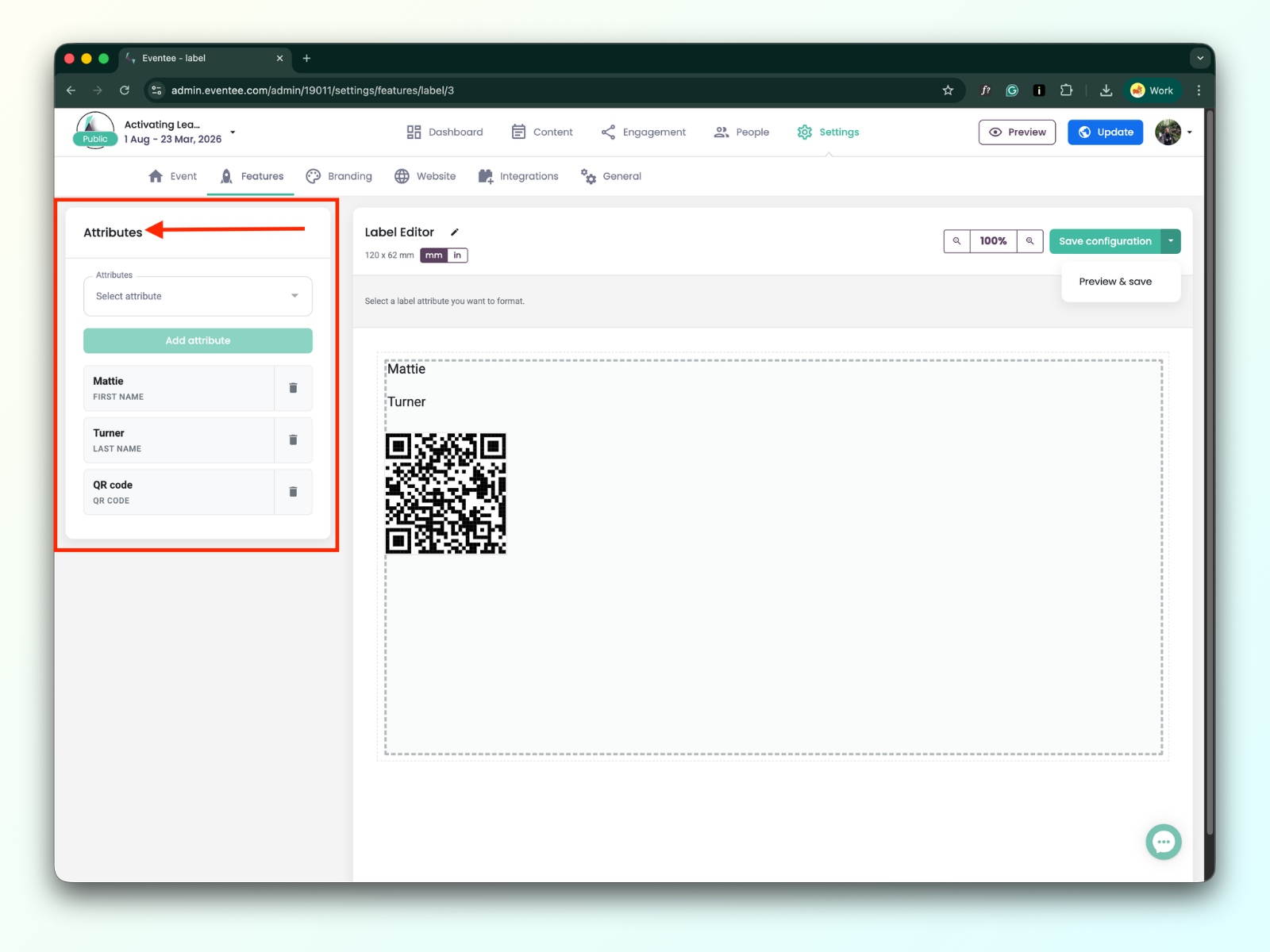Switch to the Branding tab
This screenshot has height=952, width=1270.
pyautogui.click(x=339, y=176)
